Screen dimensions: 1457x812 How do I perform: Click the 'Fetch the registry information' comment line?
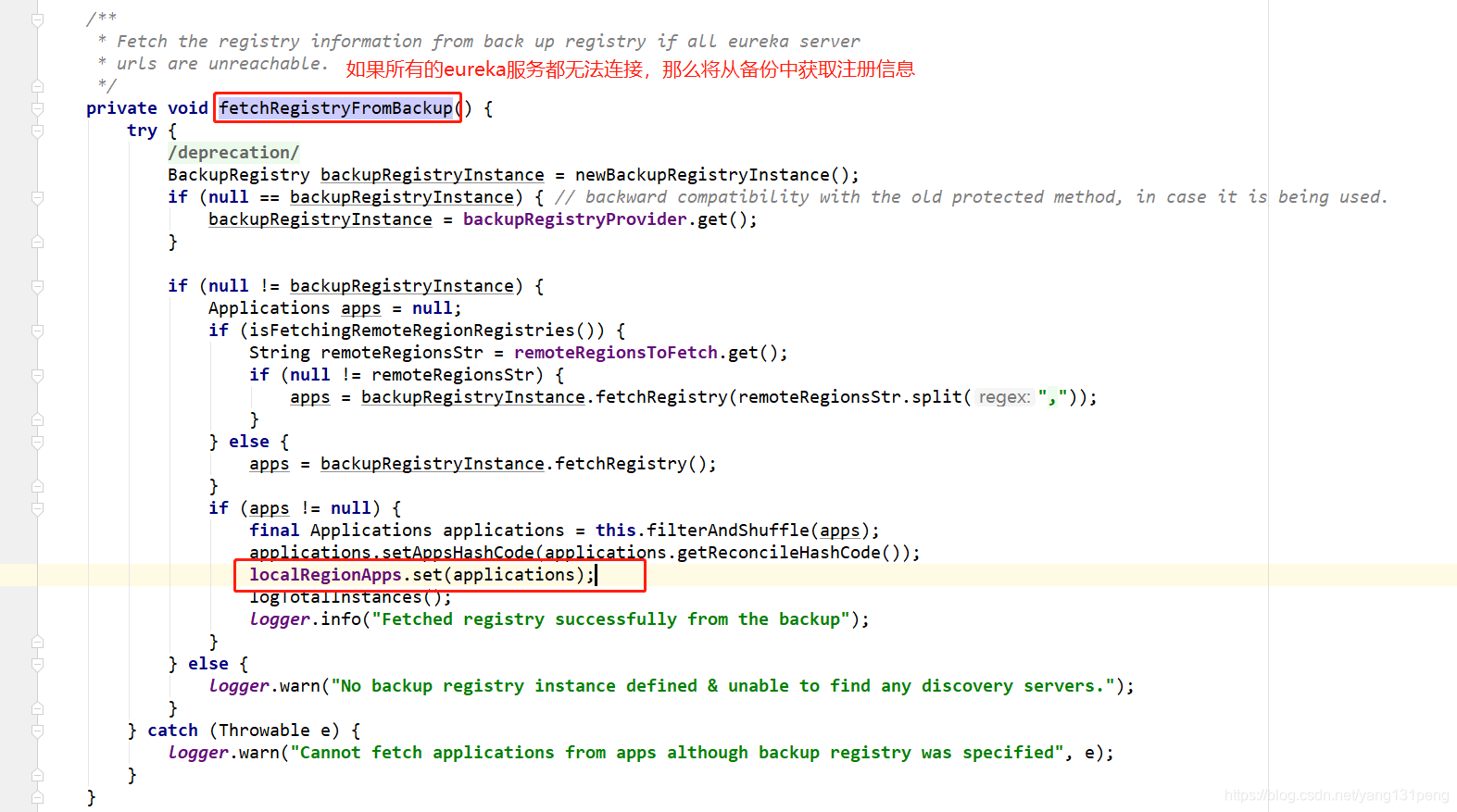pyautogui.click(x=488, y=42)
